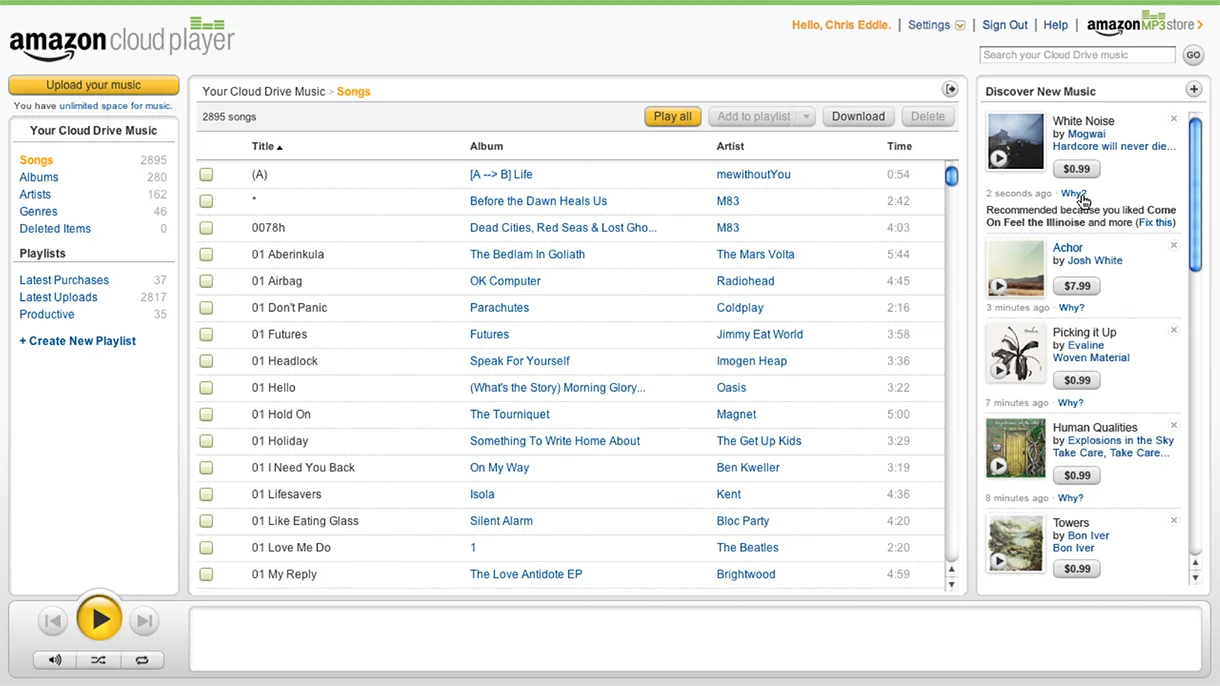
Task: Click the Search your Cloud Drive music field
Action: (1077, 55)
